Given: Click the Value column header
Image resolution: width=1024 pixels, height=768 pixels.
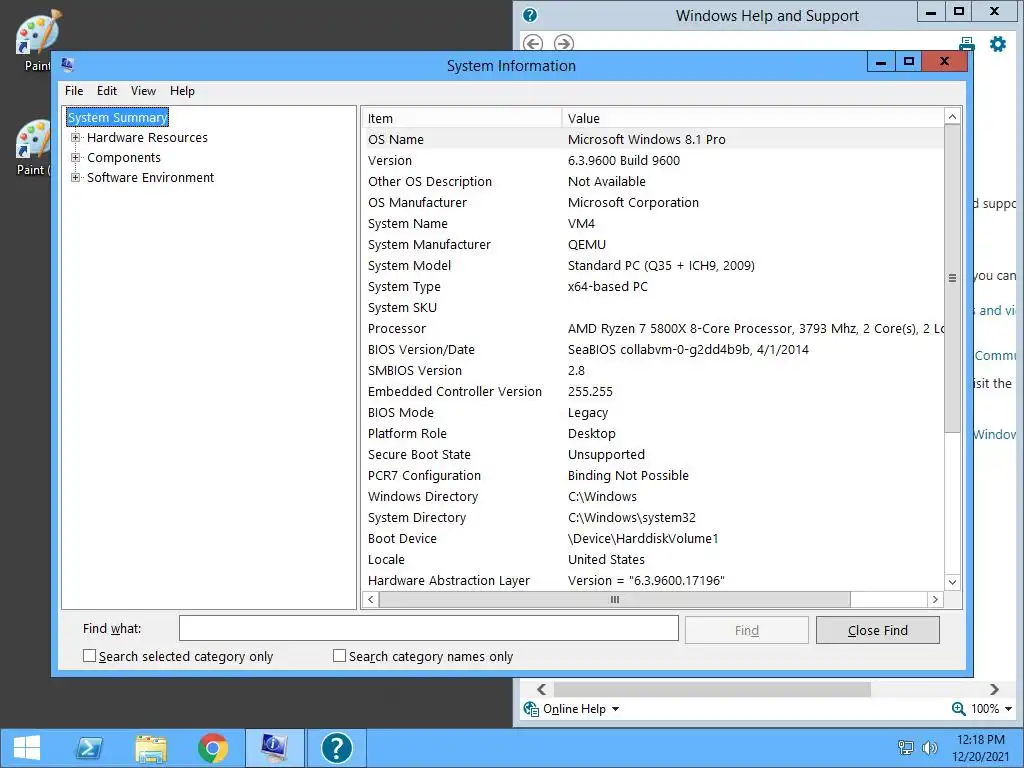Looking at the screenshot, I should tap(752, 118).
